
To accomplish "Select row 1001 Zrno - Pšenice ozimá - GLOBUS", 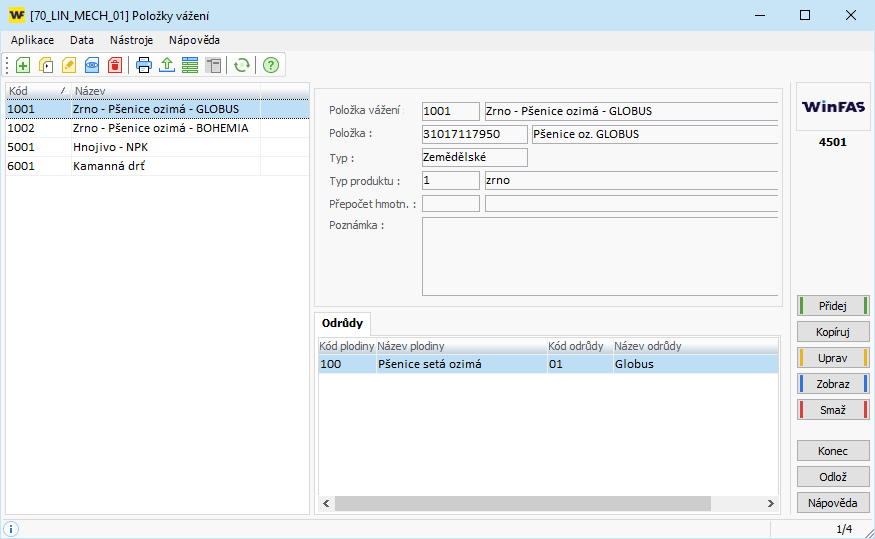I will point(157,109).
